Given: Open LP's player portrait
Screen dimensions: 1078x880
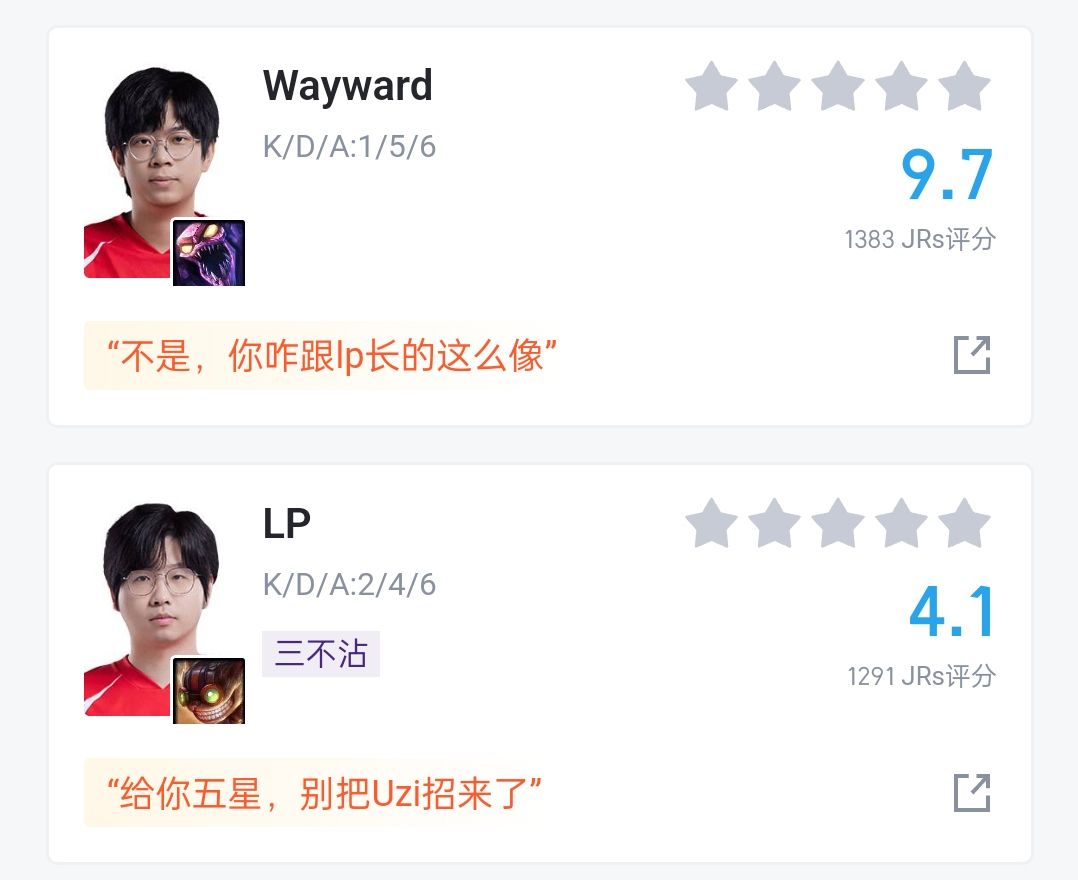Looking at the screenshot, I should tap(151, 610).
